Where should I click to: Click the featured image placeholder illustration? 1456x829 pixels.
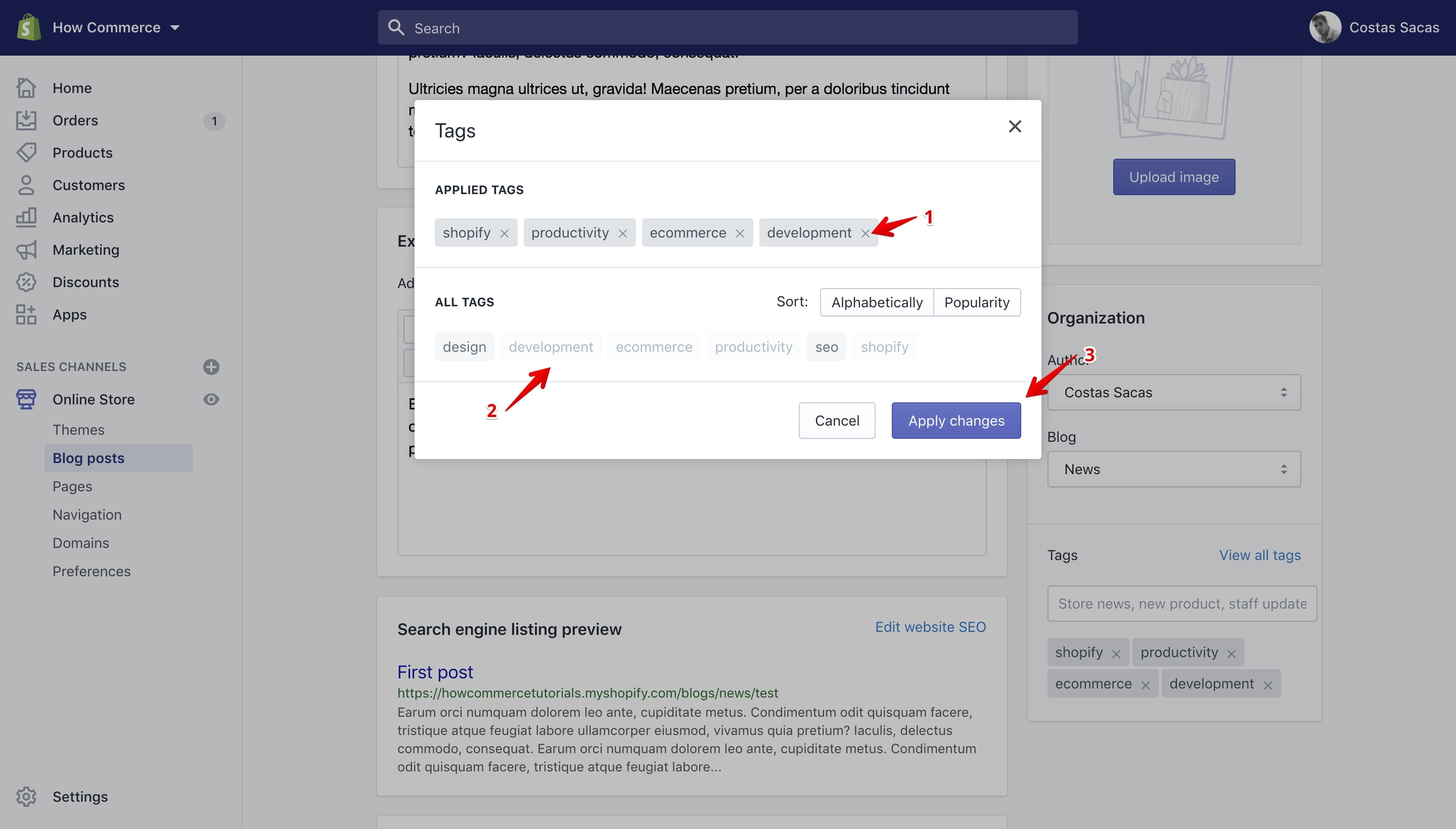[1173, 97]
